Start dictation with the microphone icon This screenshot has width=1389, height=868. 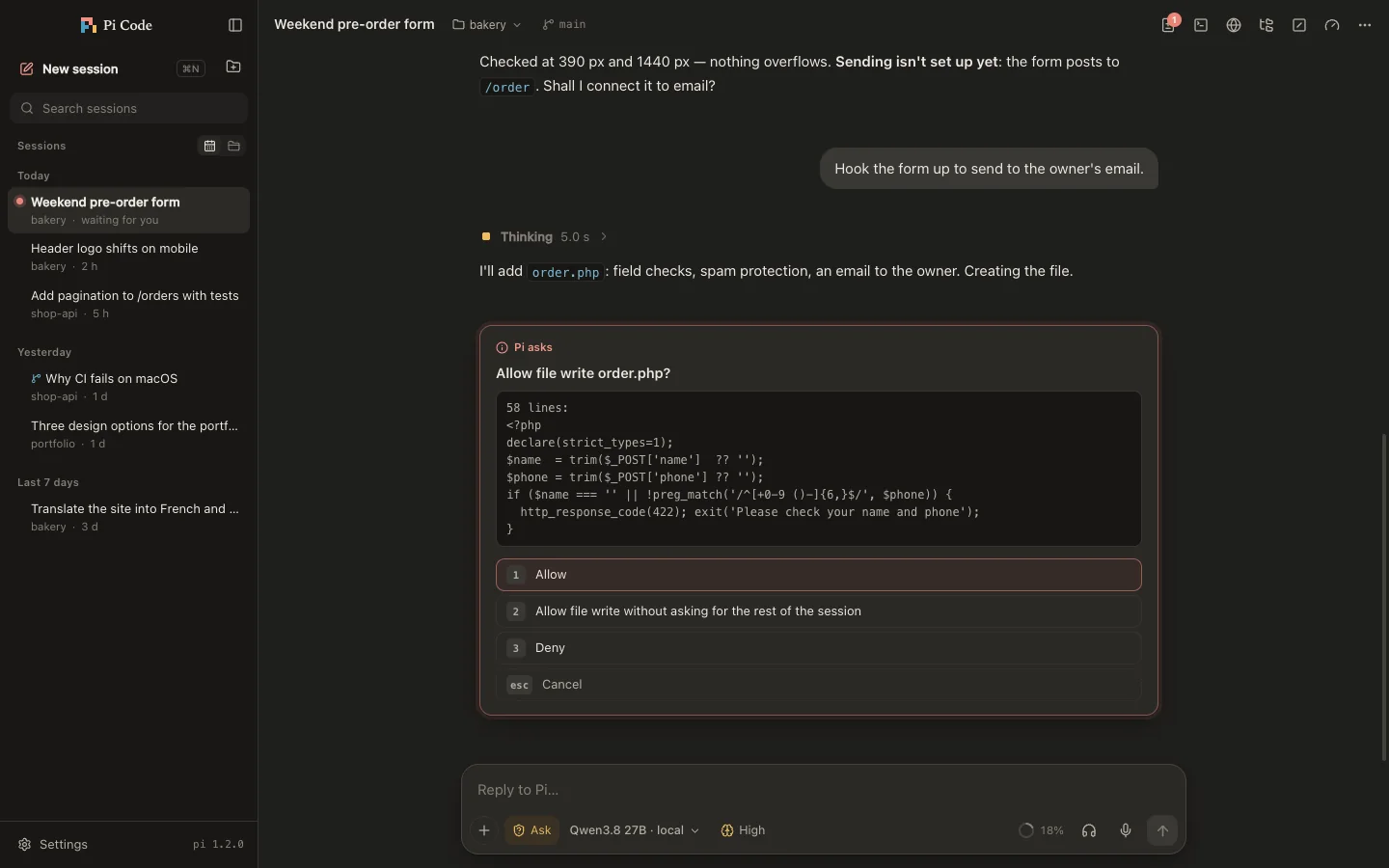pos(1126,830)
